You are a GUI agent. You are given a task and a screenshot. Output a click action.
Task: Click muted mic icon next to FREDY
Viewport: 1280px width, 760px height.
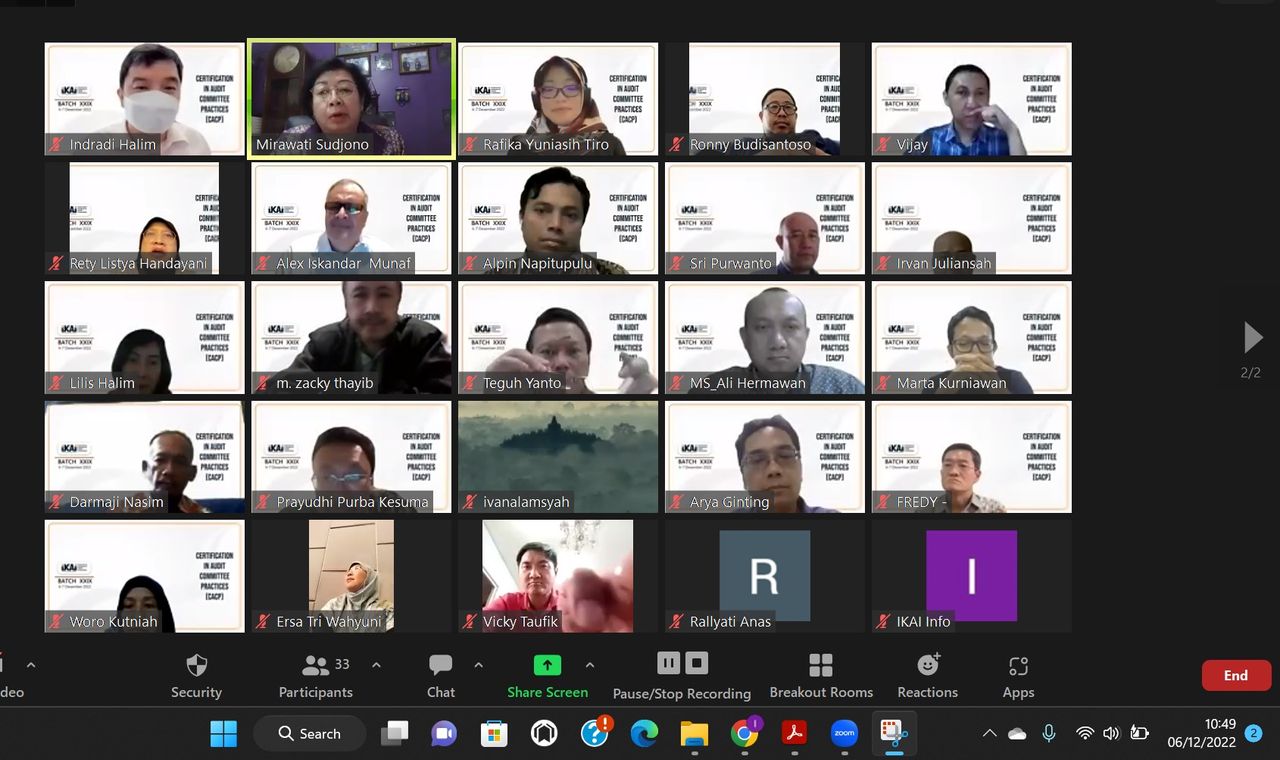(x=884, y=502)
